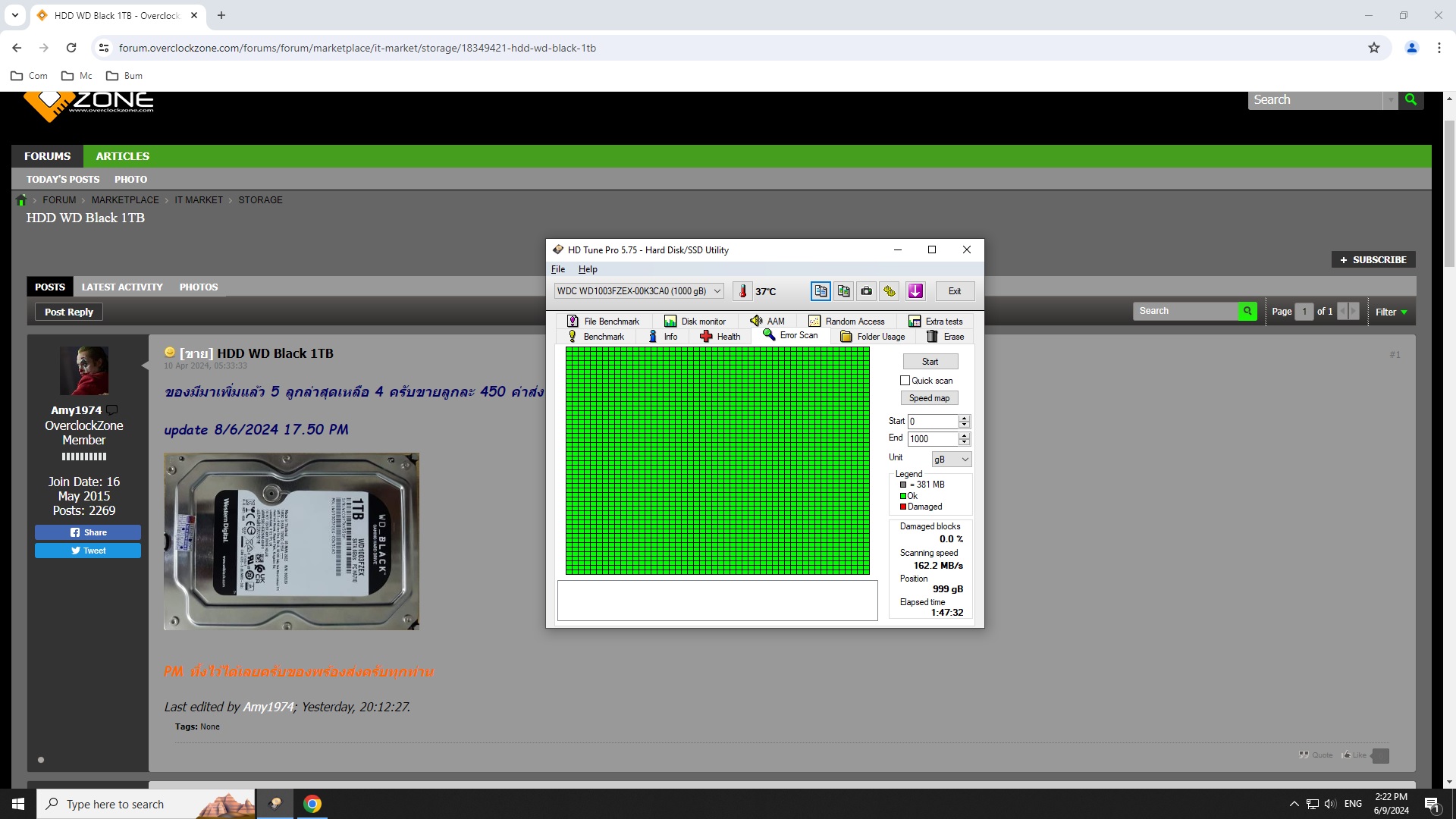
Task: Switch to the Health tab
Action: [x=720, y=337]
